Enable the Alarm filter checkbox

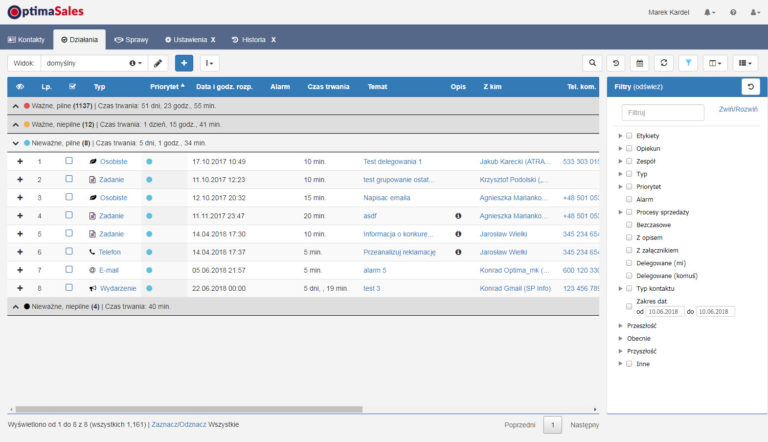pyautogui.click(x=629, y=199)
